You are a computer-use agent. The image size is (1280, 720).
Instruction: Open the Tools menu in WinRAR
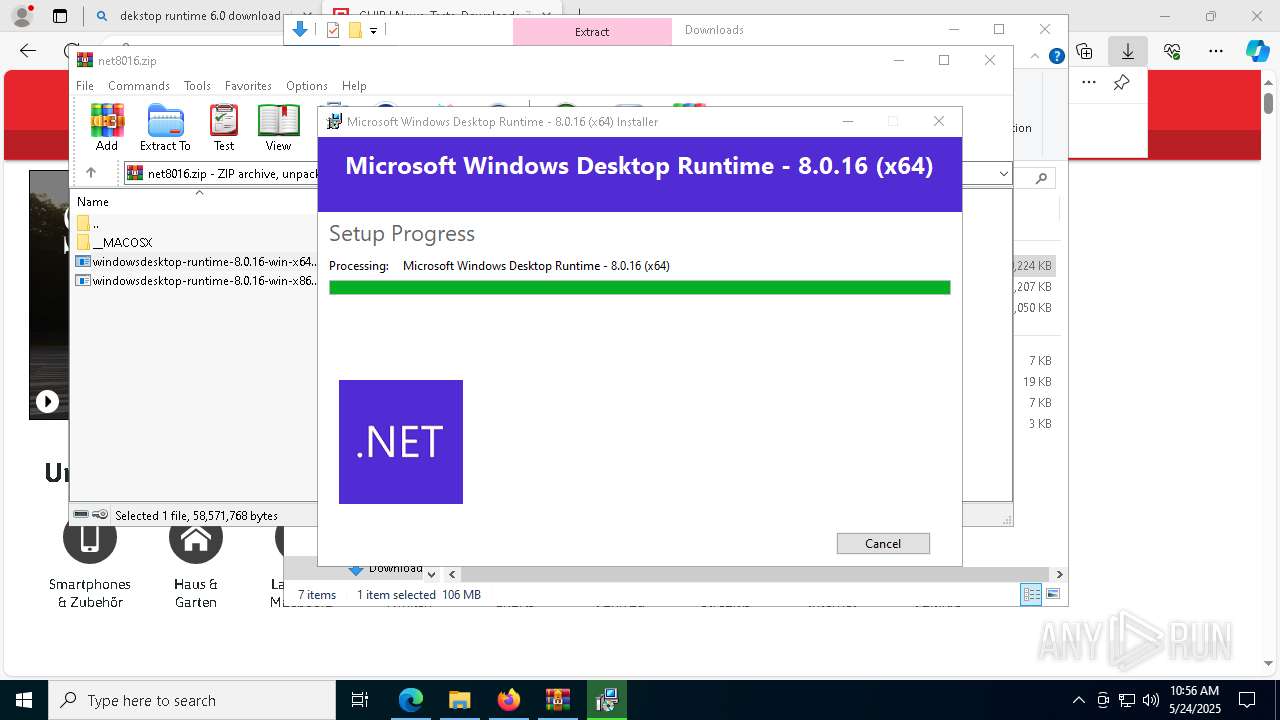[x=197, y=86]
